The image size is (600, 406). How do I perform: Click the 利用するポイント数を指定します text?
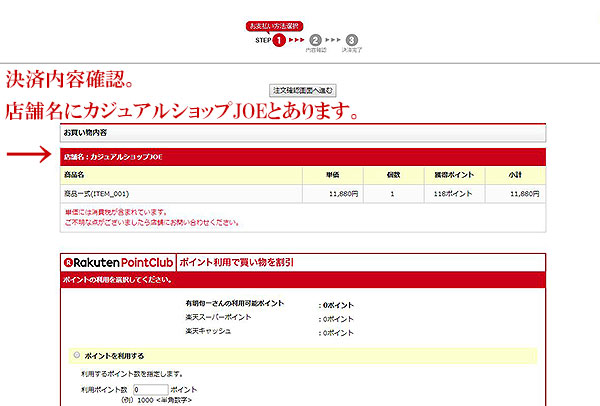tap(132, 374)
